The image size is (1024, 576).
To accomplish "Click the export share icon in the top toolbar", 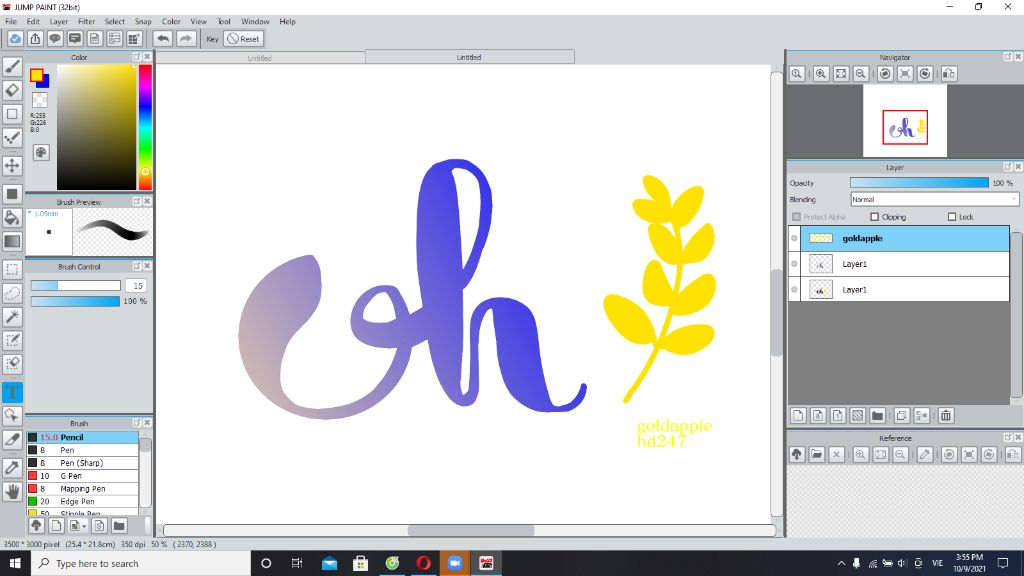I will click(x=35, y=39).
